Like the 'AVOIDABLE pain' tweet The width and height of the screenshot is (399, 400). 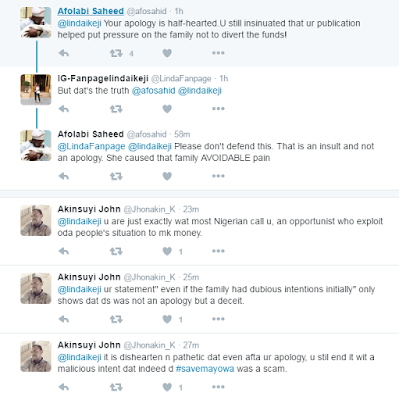[167, 176]
